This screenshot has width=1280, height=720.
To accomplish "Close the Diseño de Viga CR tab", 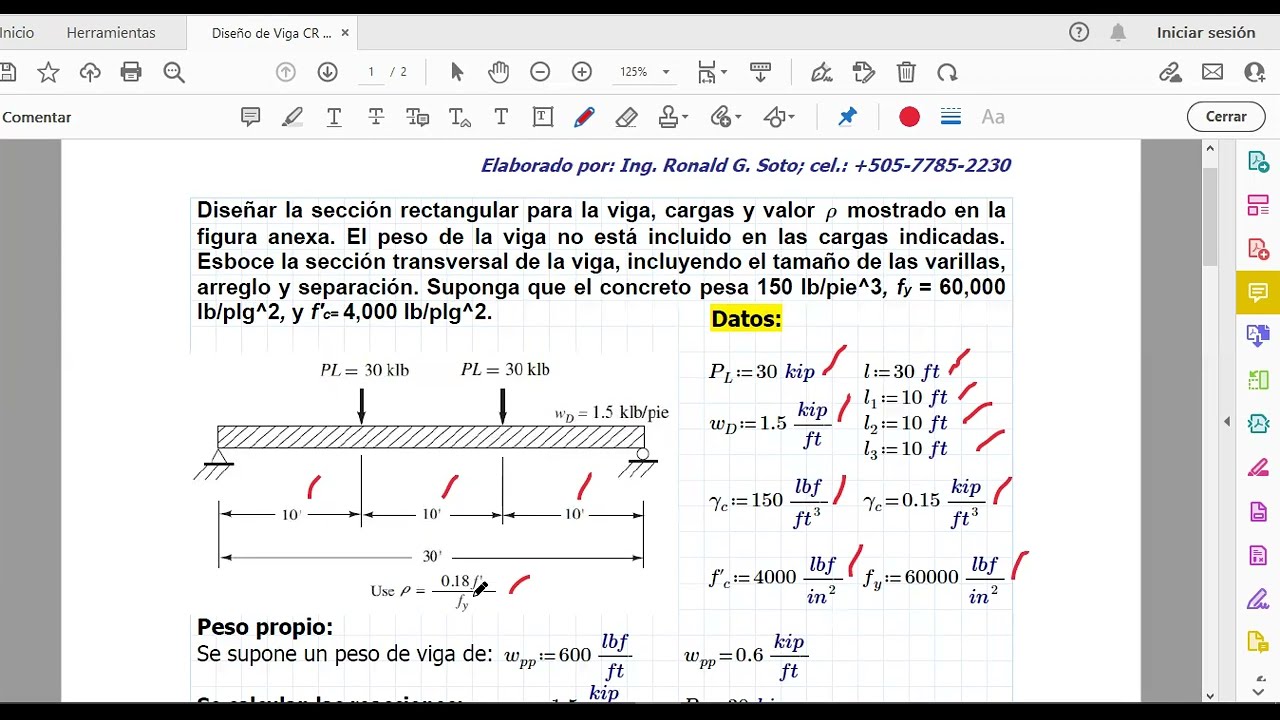I will (345, 33).
